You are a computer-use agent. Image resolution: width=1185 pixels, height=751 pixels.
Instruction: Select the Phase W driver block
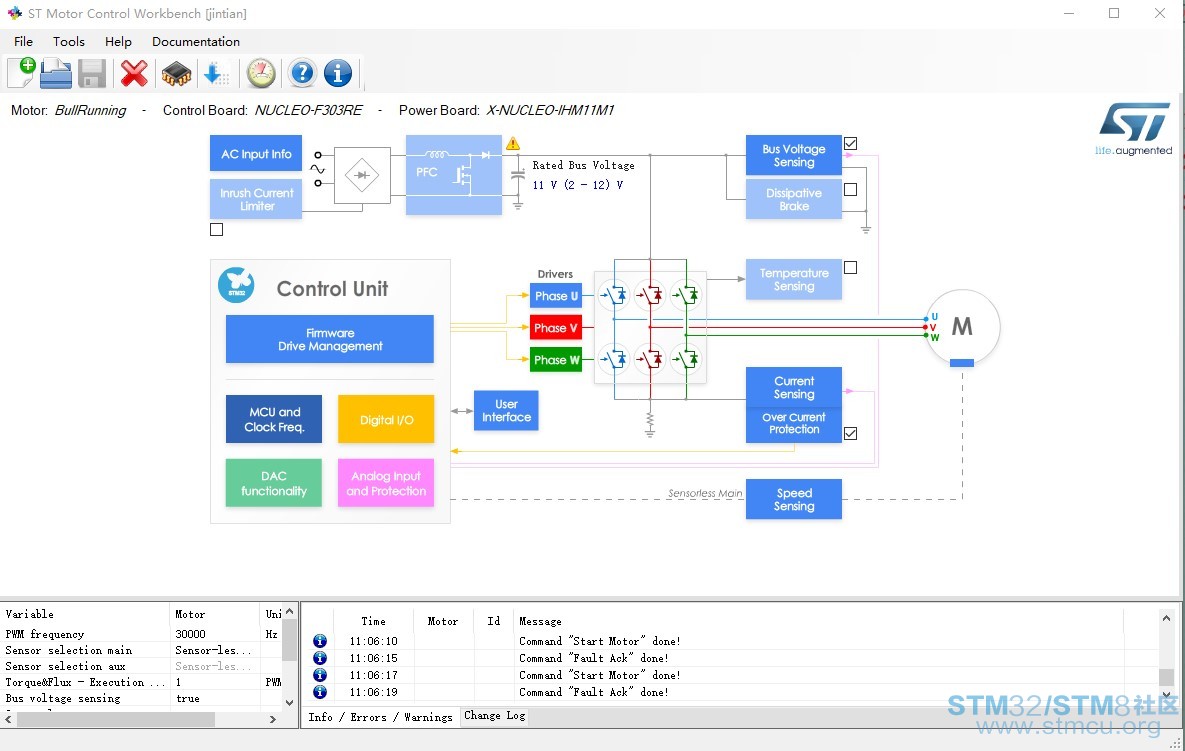coord(556,360)
